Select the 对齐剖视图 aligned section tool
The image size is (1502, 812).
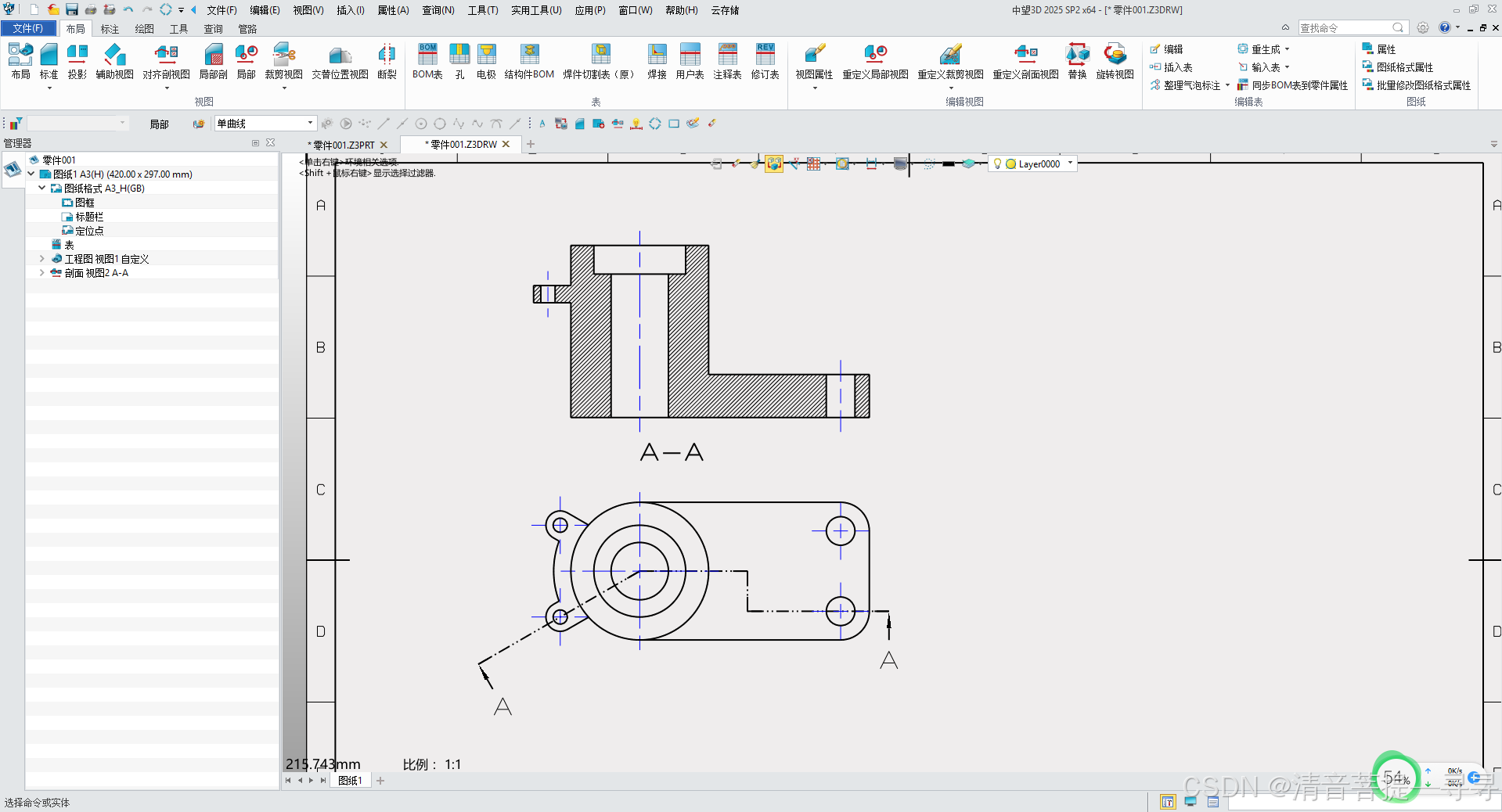pos(166,61)
